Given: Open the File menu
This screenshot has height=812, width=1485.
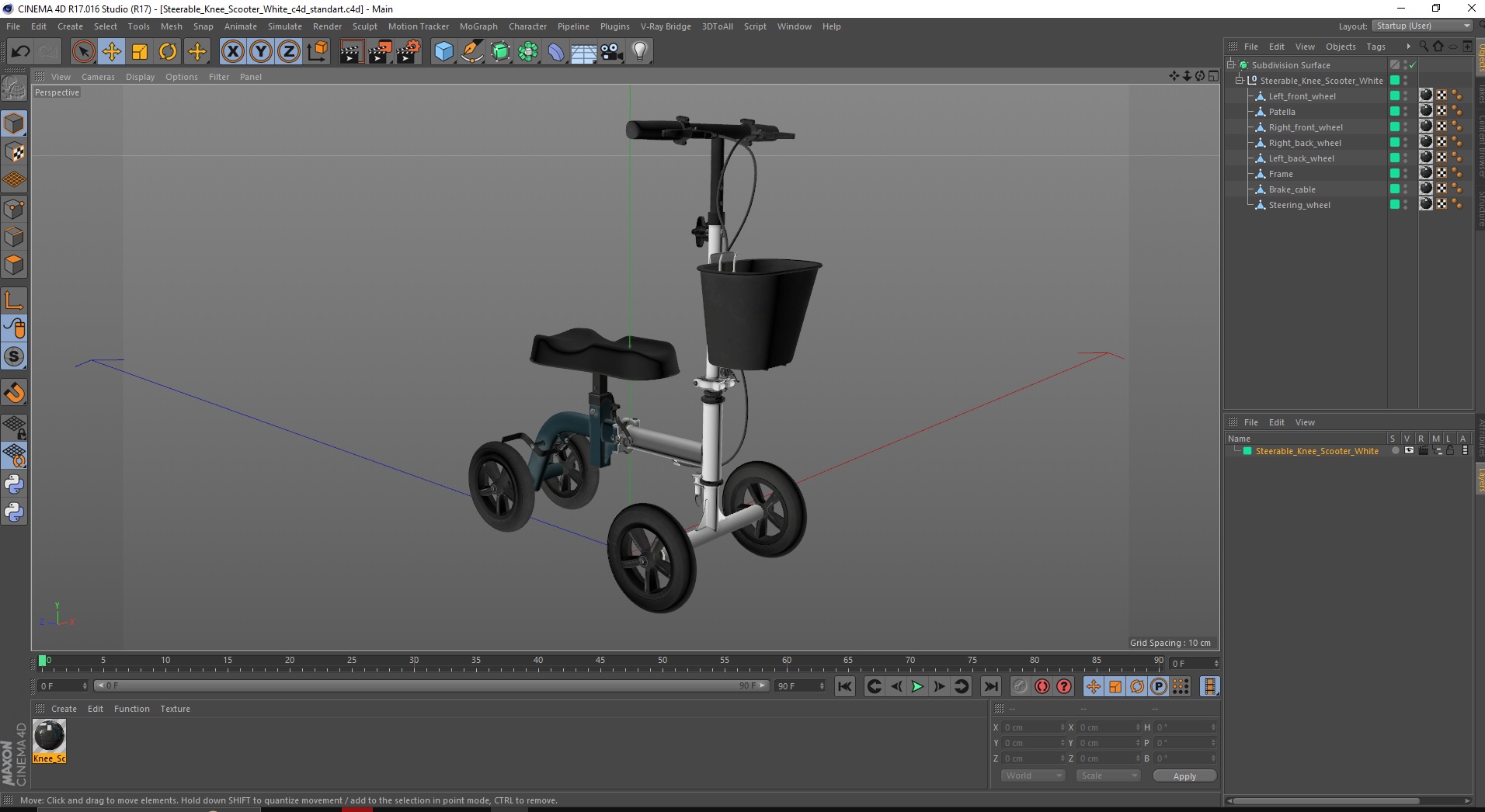Looking at the screenshot, I should 13,26.
